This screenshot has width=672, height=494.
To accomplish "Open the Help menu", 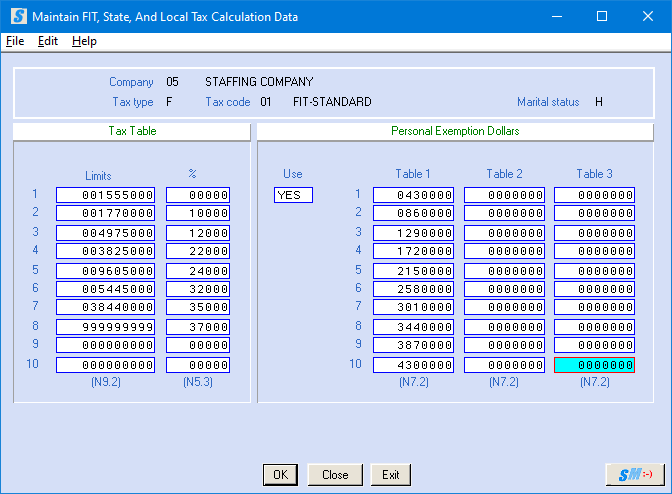I will click(x=84, y=41).
